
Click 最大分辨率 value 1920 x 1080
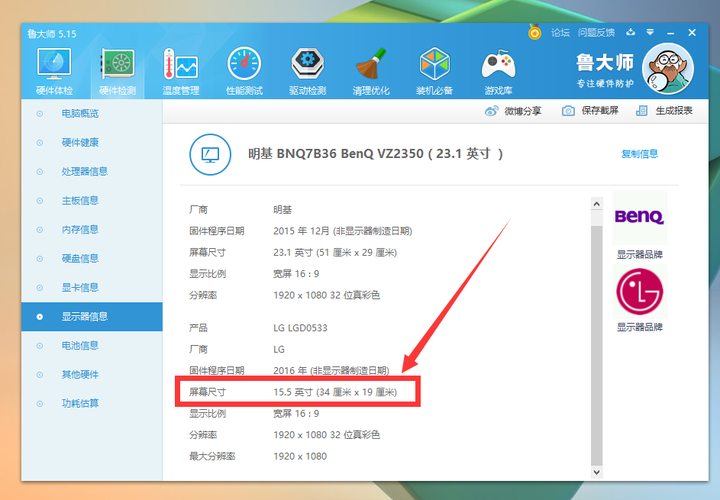coord(300,456)
